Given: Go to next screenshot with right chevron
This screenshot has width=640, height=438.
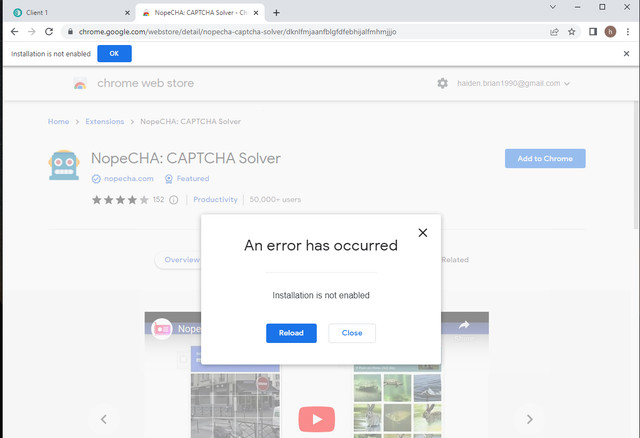Looking at the screenshot, I should 530,419.
